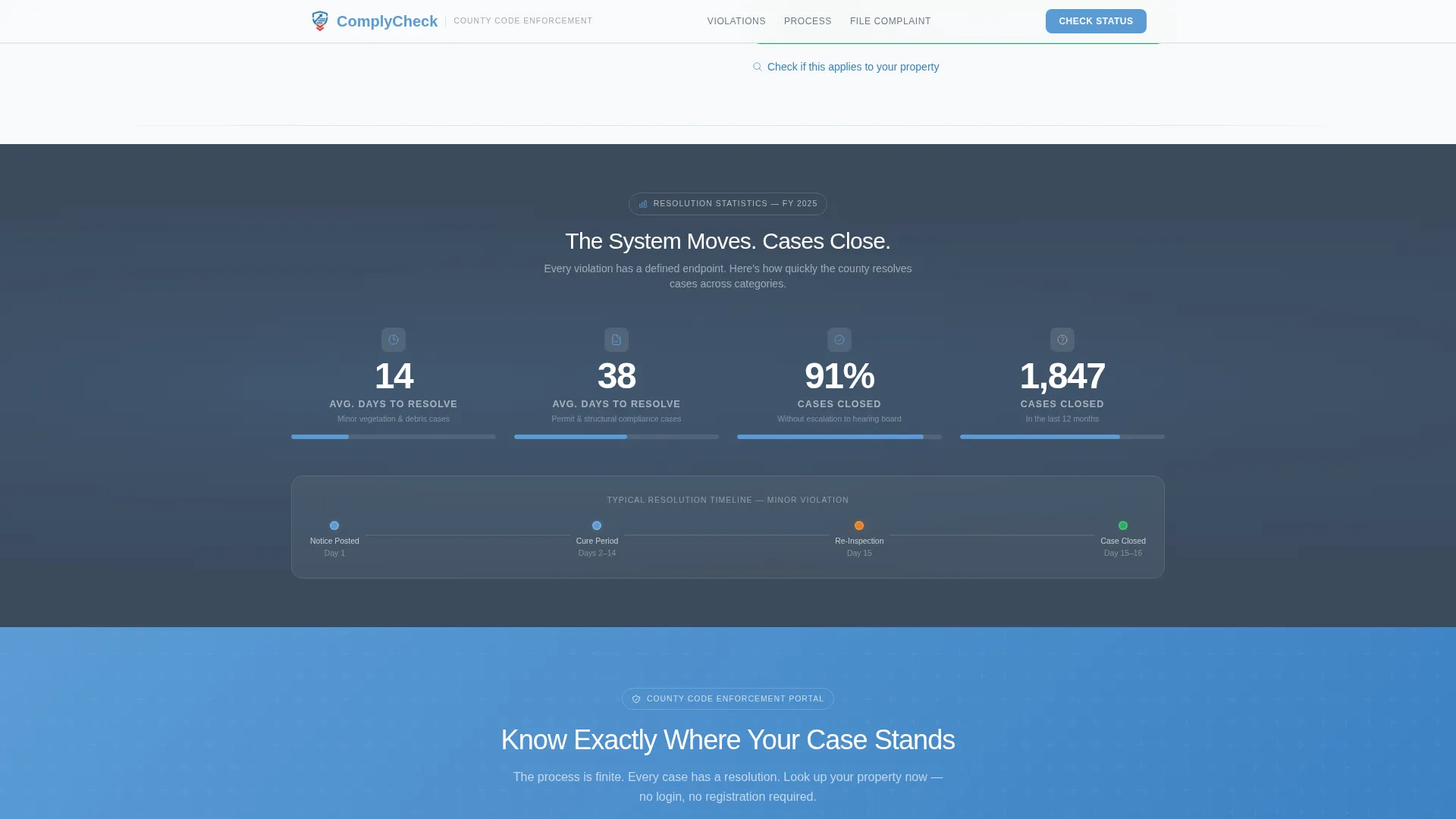Click the Check Status button
Viewport: 1456px width, 819px height.
pyautogui.click(x=1096, y=21)
